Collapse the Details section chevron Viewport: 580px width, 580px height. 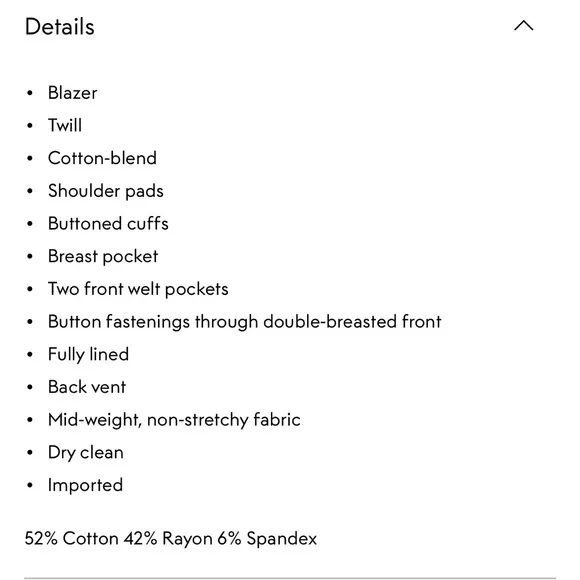(x=523, y=26)
